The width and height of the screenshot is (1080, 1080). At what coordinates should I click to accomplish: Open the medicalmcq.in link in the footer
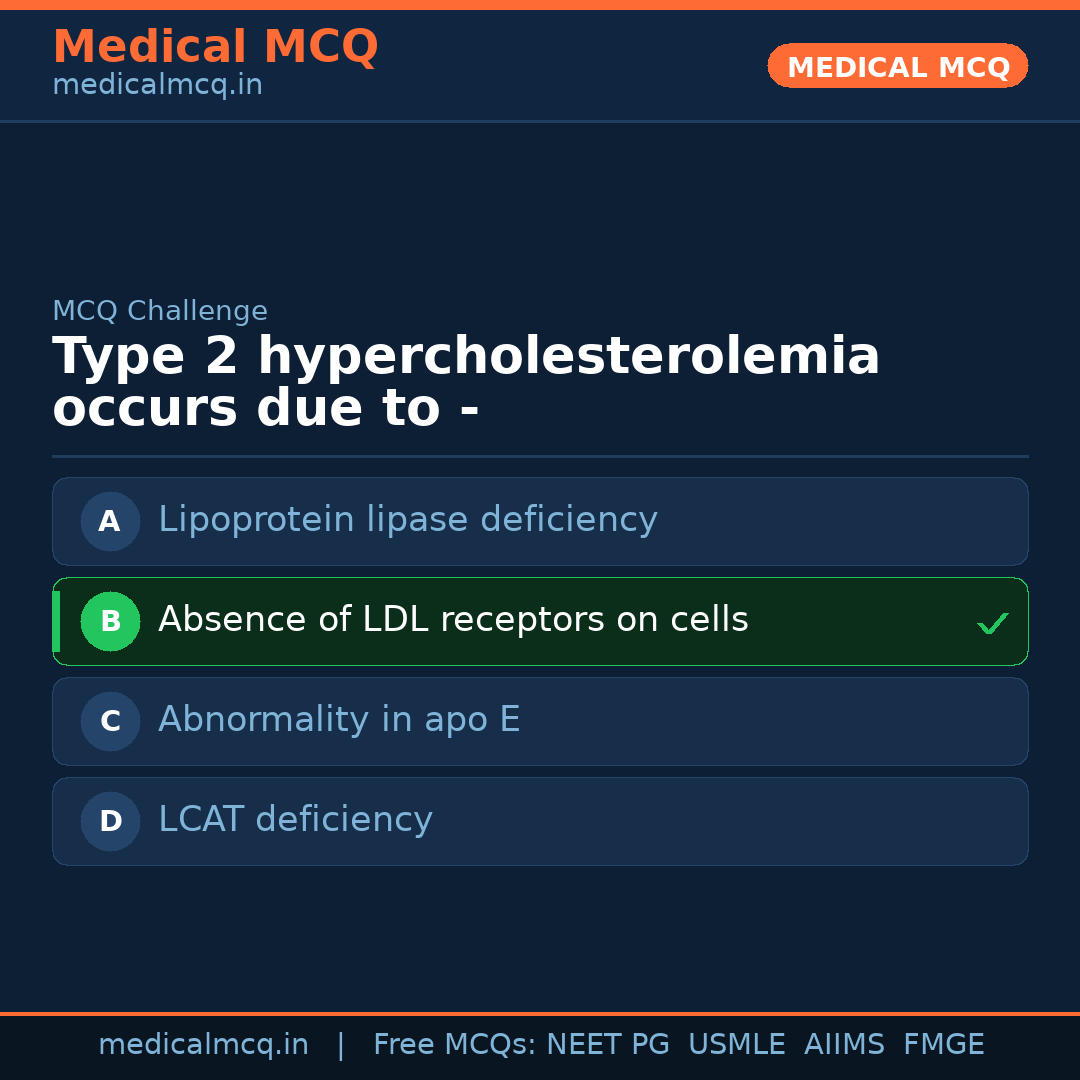coord(203,1045)
